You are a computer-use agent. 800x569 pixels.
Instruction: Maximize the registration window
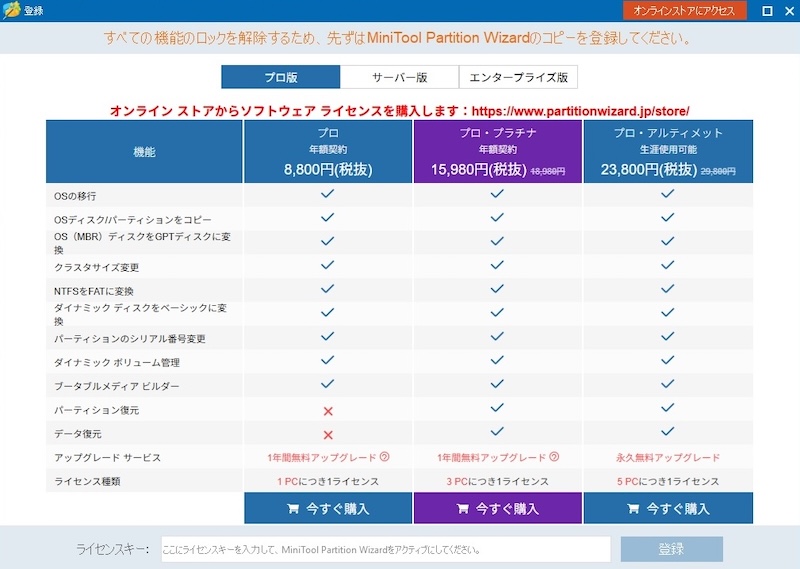[767, 11]
